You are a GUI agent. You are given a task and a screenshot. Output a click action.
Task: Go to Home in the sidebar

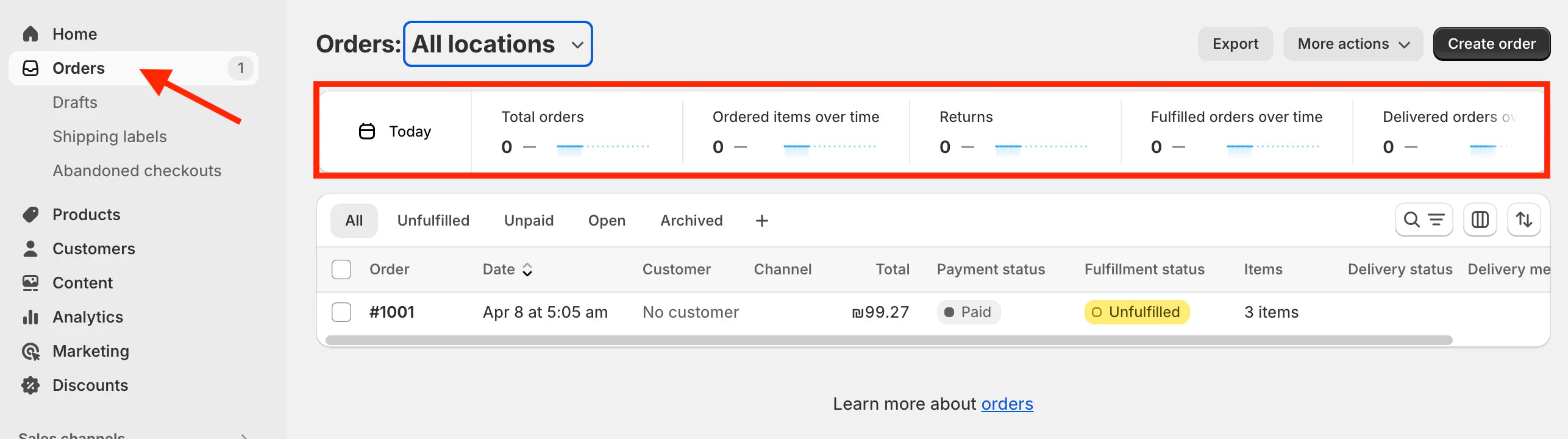[74, 34]
